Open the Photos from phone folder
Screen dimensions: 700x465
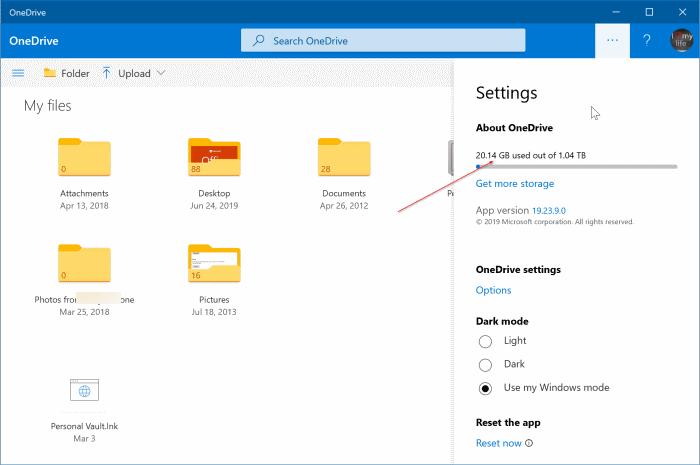[x=84, y=263]
